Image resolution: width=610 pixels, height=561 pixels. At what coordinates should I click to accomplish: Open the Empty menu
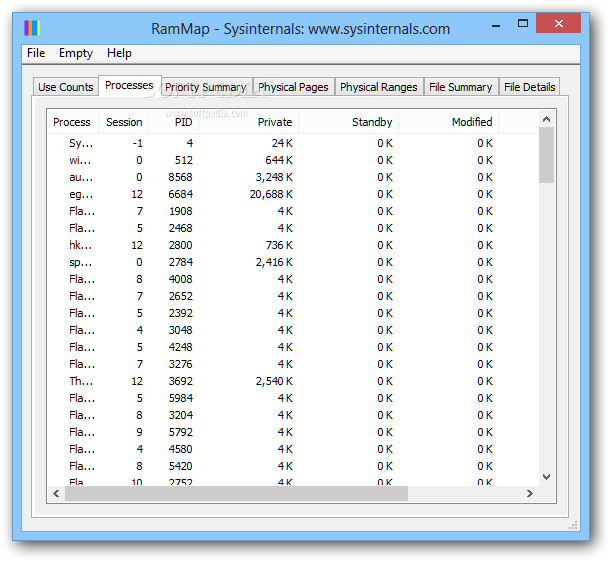(76, 53)
